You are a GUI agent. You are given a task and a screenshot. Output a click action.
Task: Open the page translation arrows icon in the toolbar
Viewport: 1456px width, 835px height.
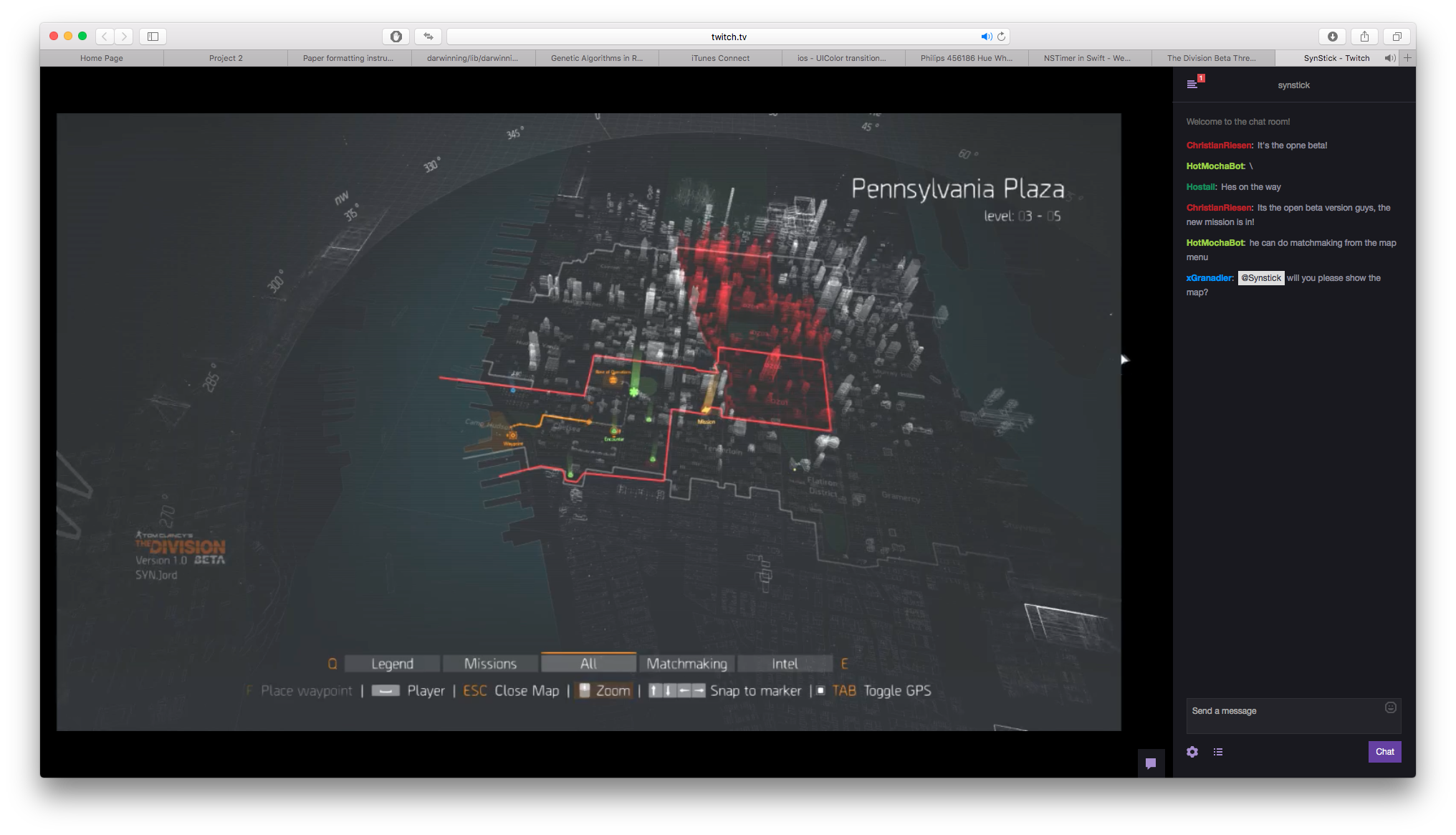tap(428, 36)
